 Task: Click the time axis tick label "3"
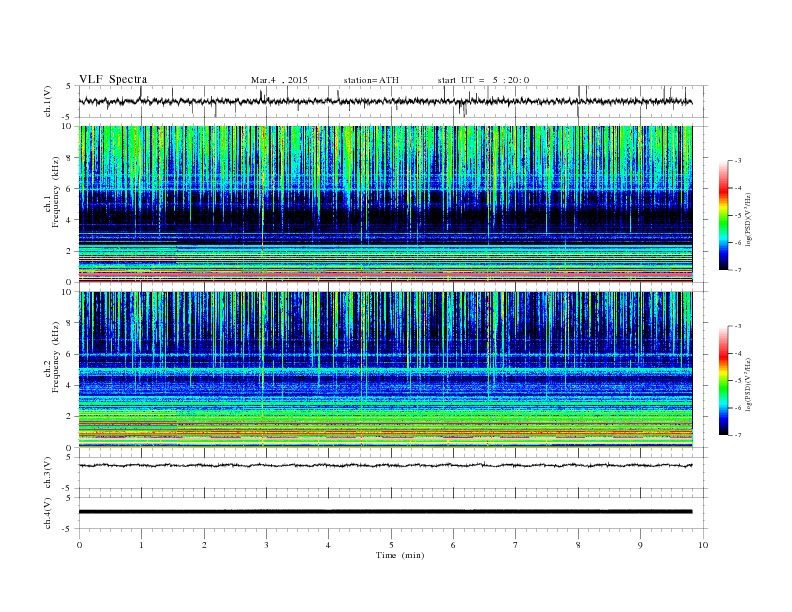point(266,545)
